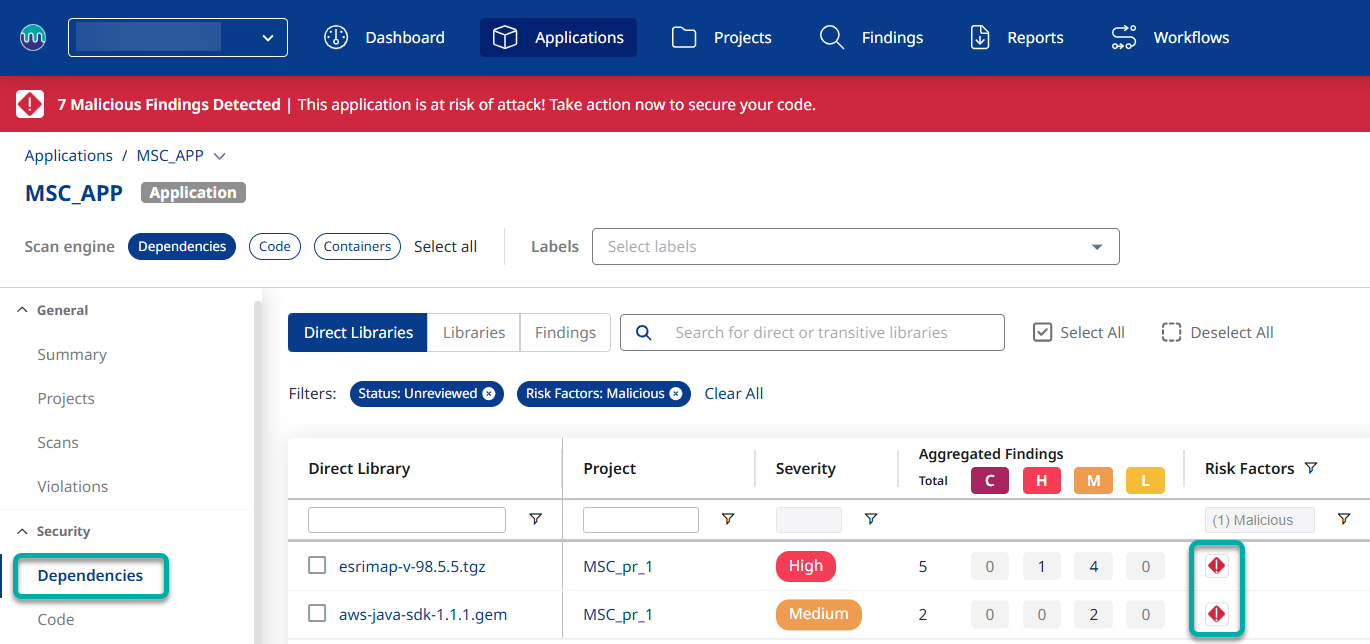Toggle the Containers scan engine chip

click(x=357, y=247)
